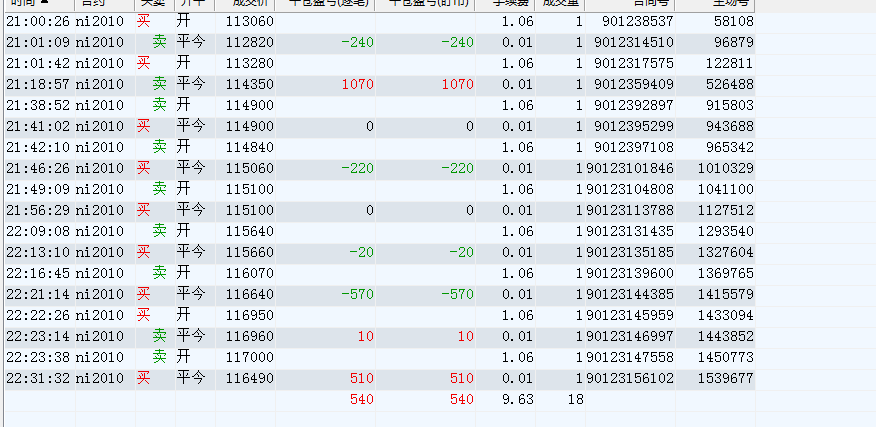
Task: Click the price 117000
Action: click(x=250, y=357)
